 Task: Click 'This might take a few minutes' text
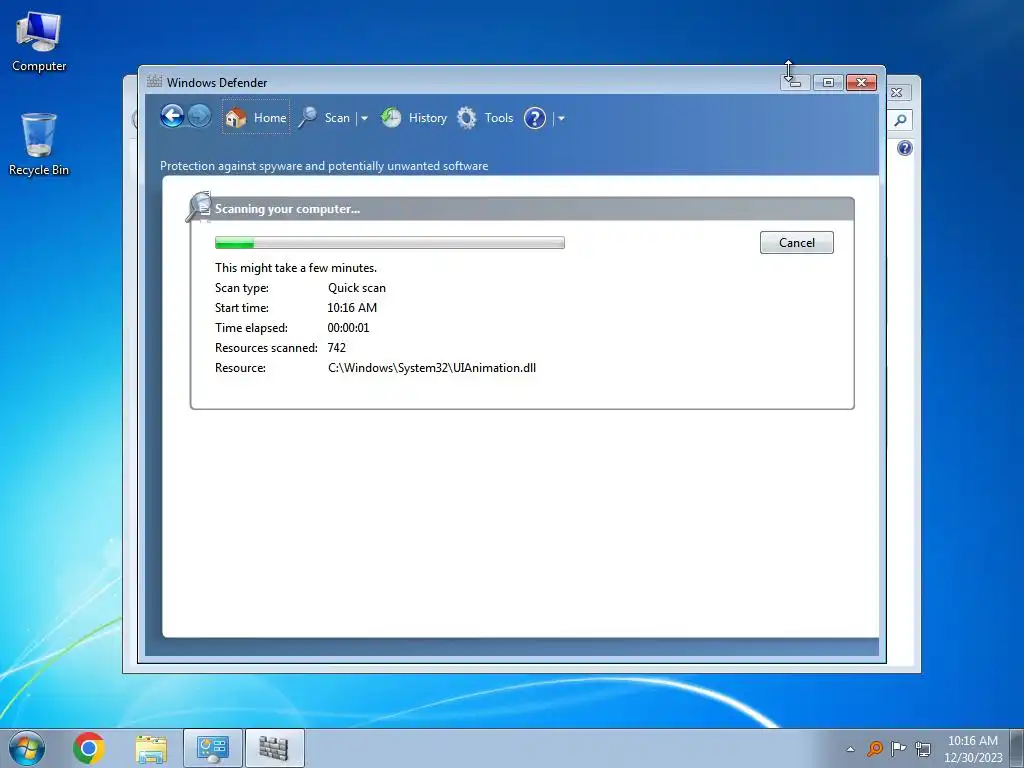pyautogui.click(x=296, y=268)
